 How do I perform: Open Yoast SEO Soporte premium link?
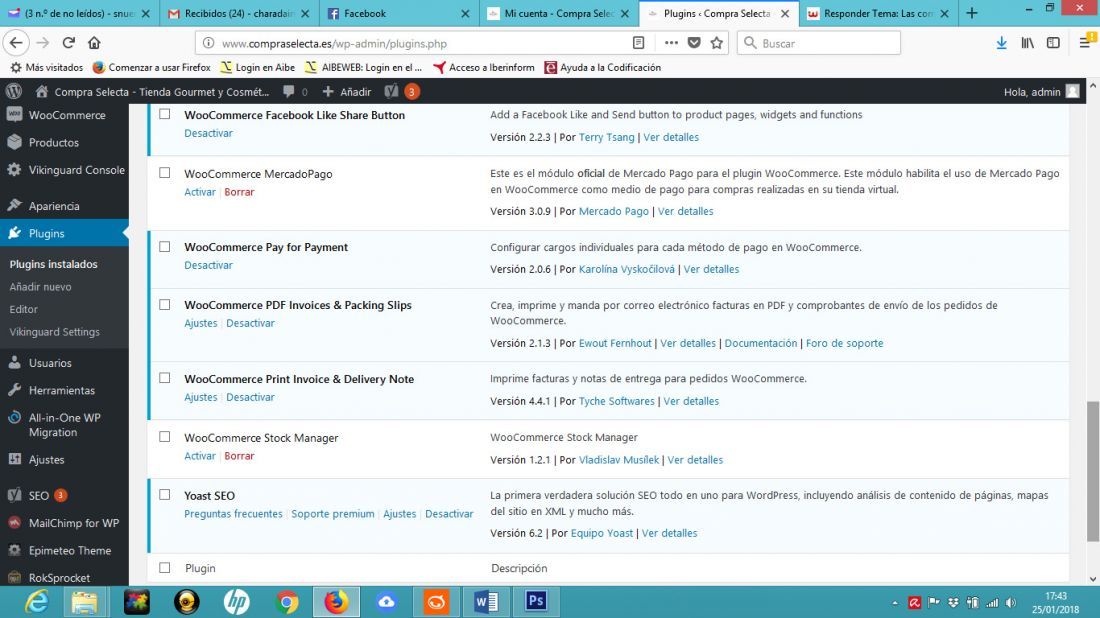pyautogui.click(x=333, y=514)
